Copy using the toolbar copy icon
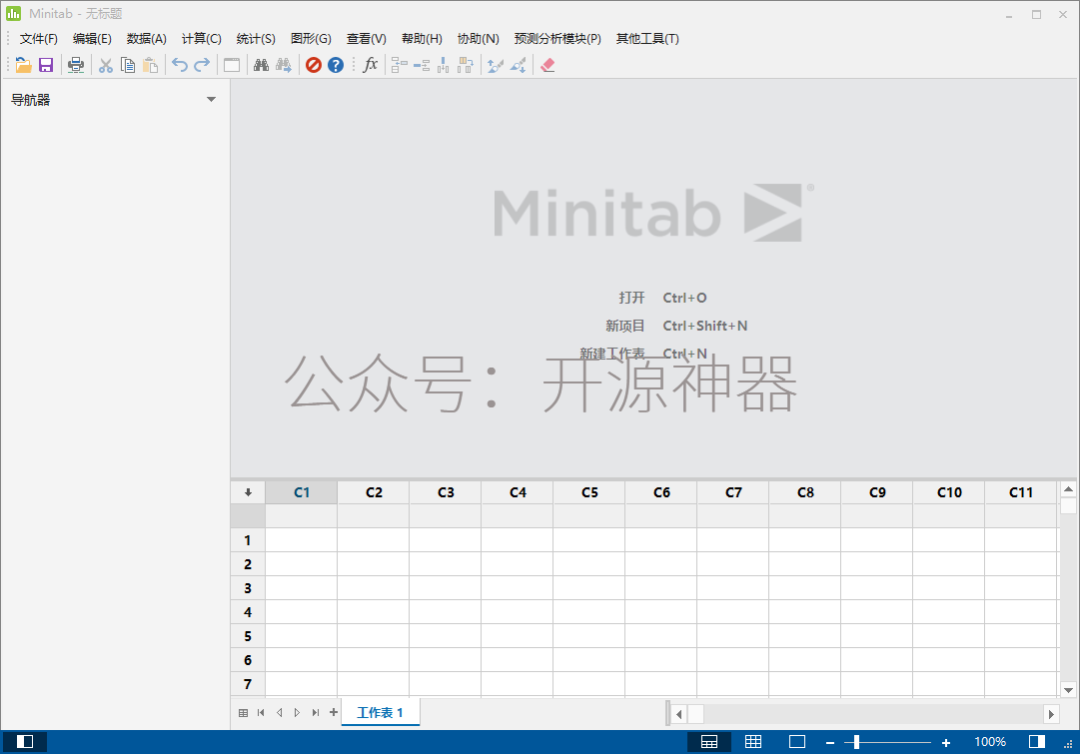1080x754 pixels. point(127,65)
